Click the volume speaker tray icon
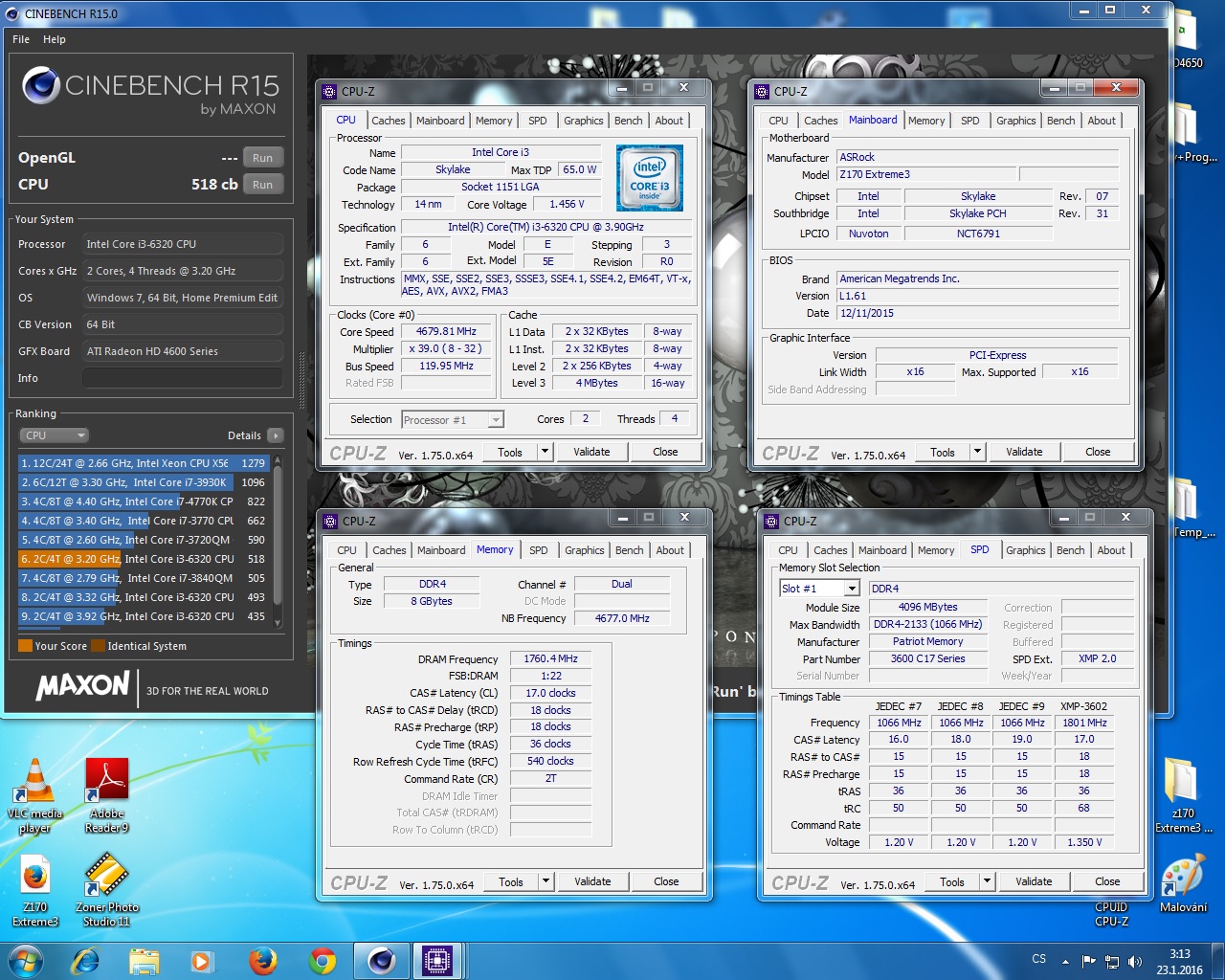 point(1134,961)
